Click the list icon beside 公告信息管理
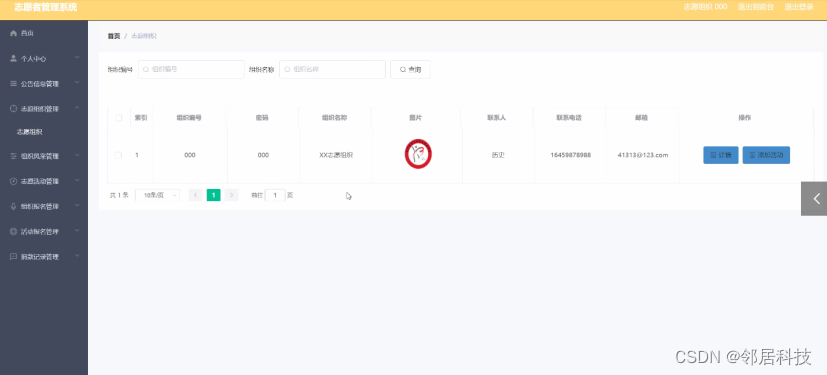The height and width of the screenshot is (375, 827). [x=14, y=83]
